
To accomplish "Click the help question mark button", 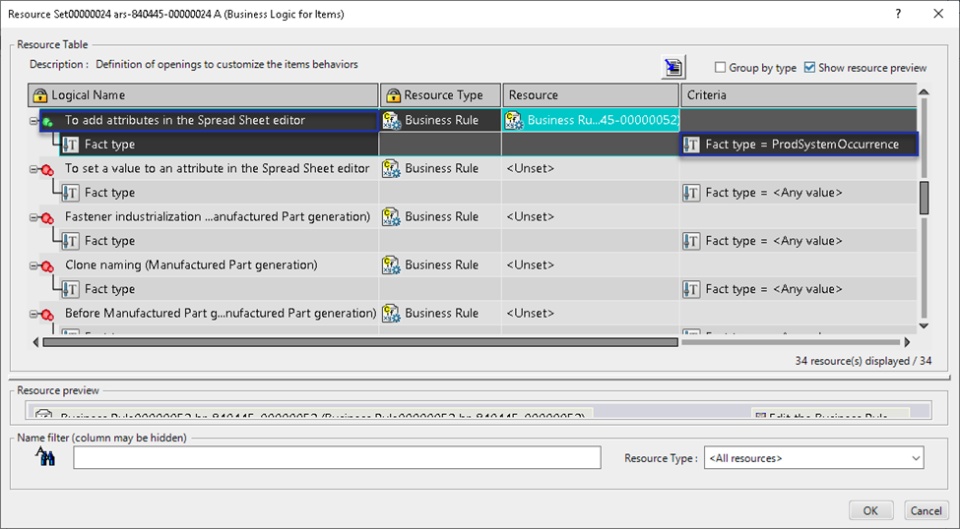I will (x=898, y=13).
